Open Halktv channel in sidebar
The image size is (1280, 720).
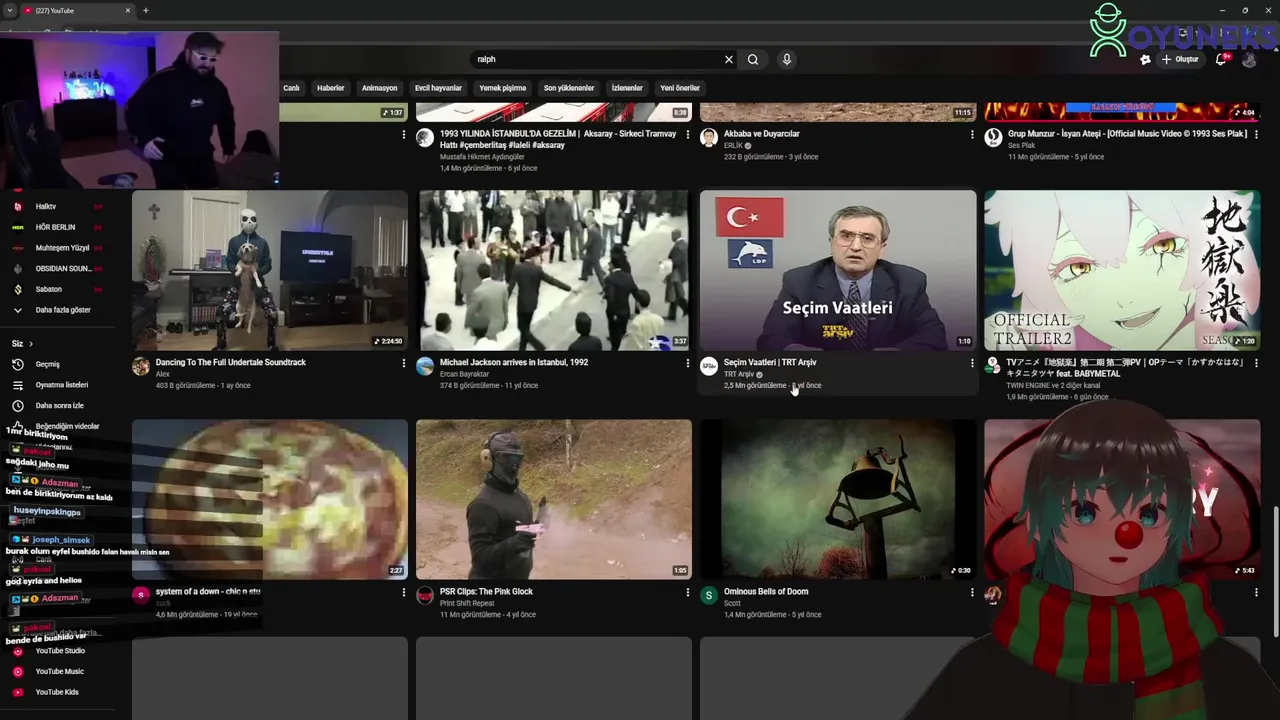coord(45,206)
